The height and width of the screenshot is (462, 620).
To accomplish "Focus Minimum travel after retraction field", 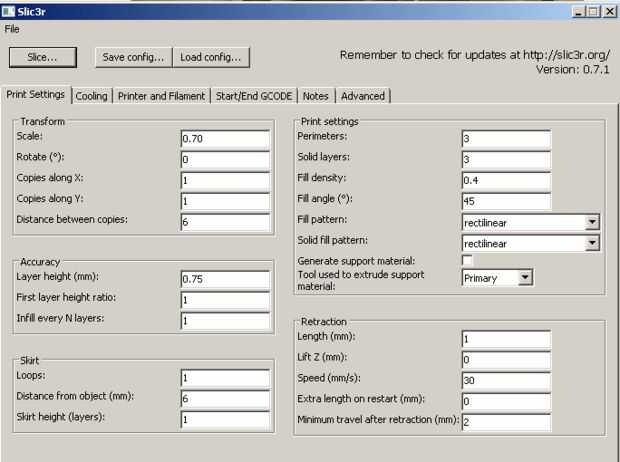I will click(x=506, y=422).
